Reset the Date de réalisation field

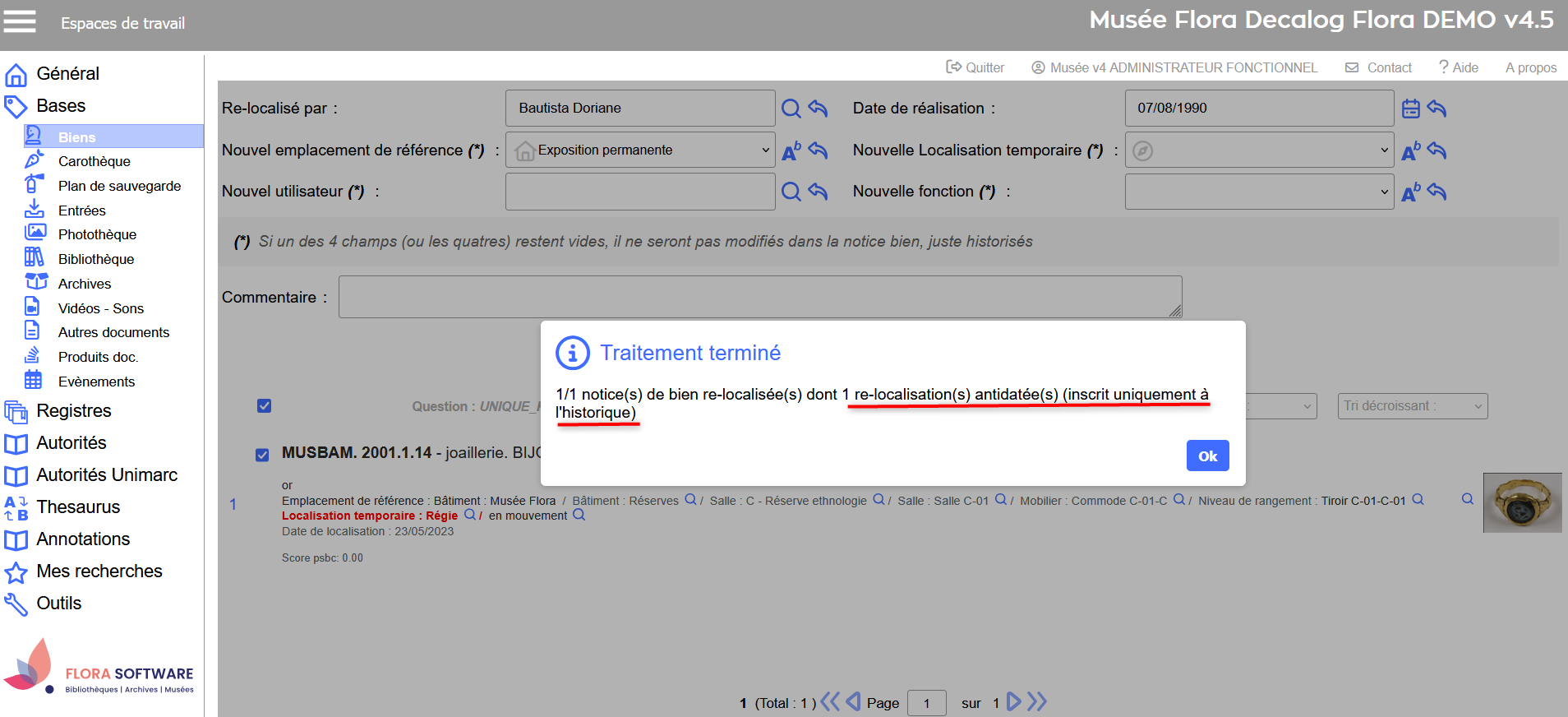point(1437,109)
